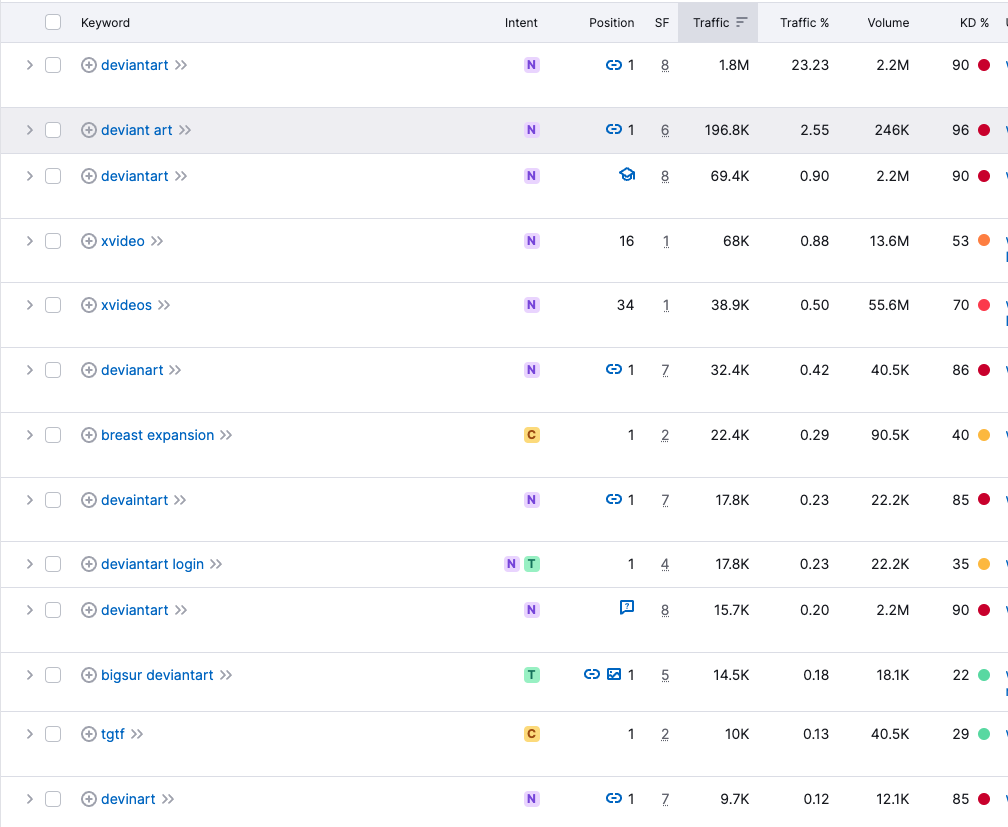The width and height of the screenshot is (1008, 827).
Task: Open the double-chevron arrows after "bigsur deviantart"
Action: pos(226,675)
